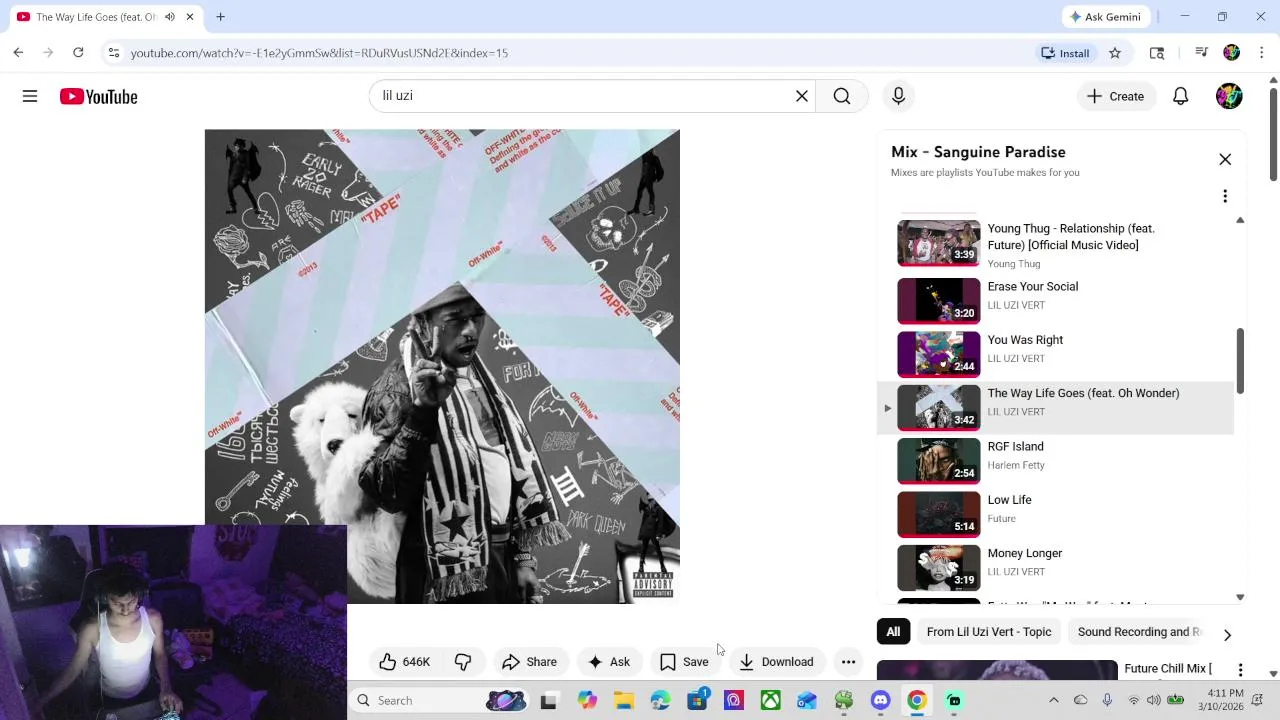The height and width of the screenshot is (720, 1280).
Task: Save video to a playlist
Action: pyautogui.click(x=684, y=662)
